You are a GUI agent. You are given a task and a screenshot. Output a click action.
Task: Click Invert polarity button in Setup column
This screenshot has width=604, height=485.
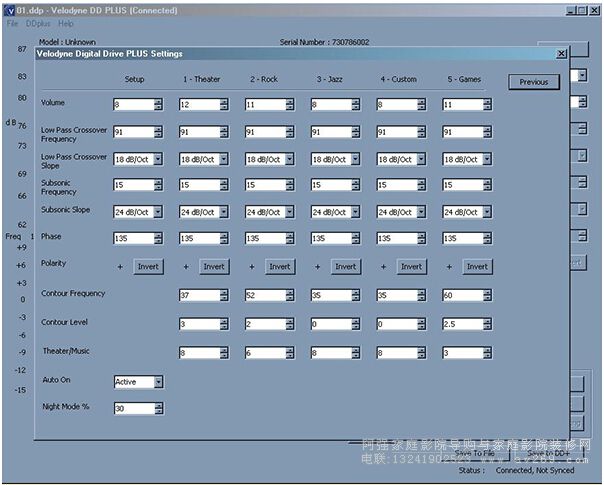[x=148, y=267]
